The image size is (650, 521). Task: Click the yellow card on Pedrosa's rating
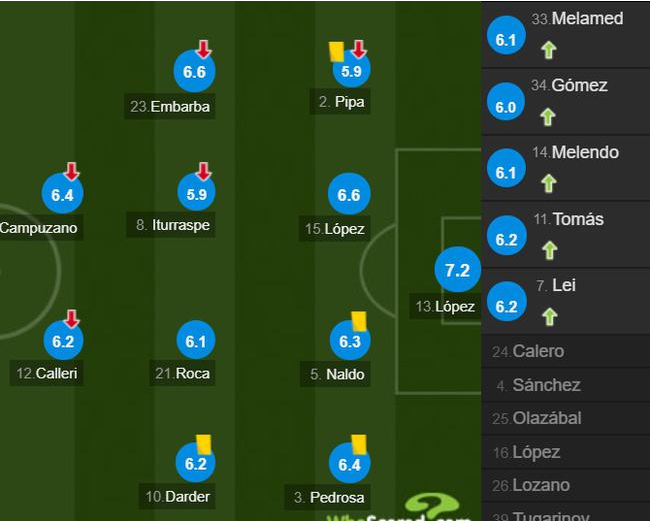click(359, 444)
